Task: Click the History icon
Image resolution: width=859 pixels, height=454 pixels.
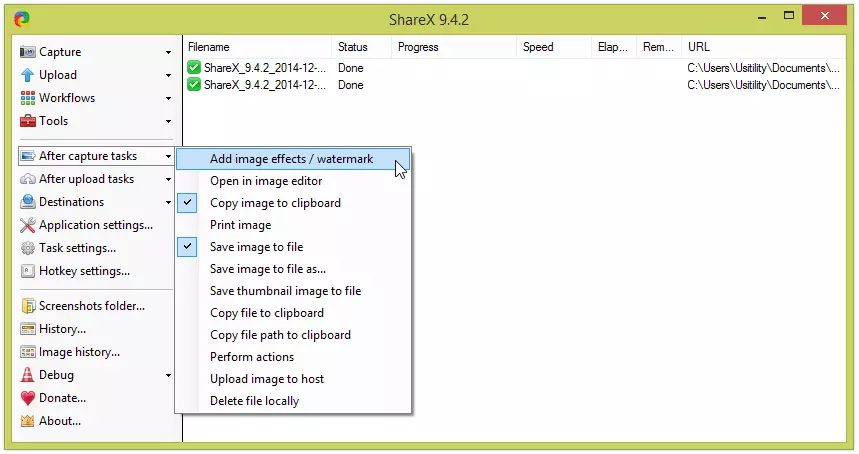Action: pos(27,329)
